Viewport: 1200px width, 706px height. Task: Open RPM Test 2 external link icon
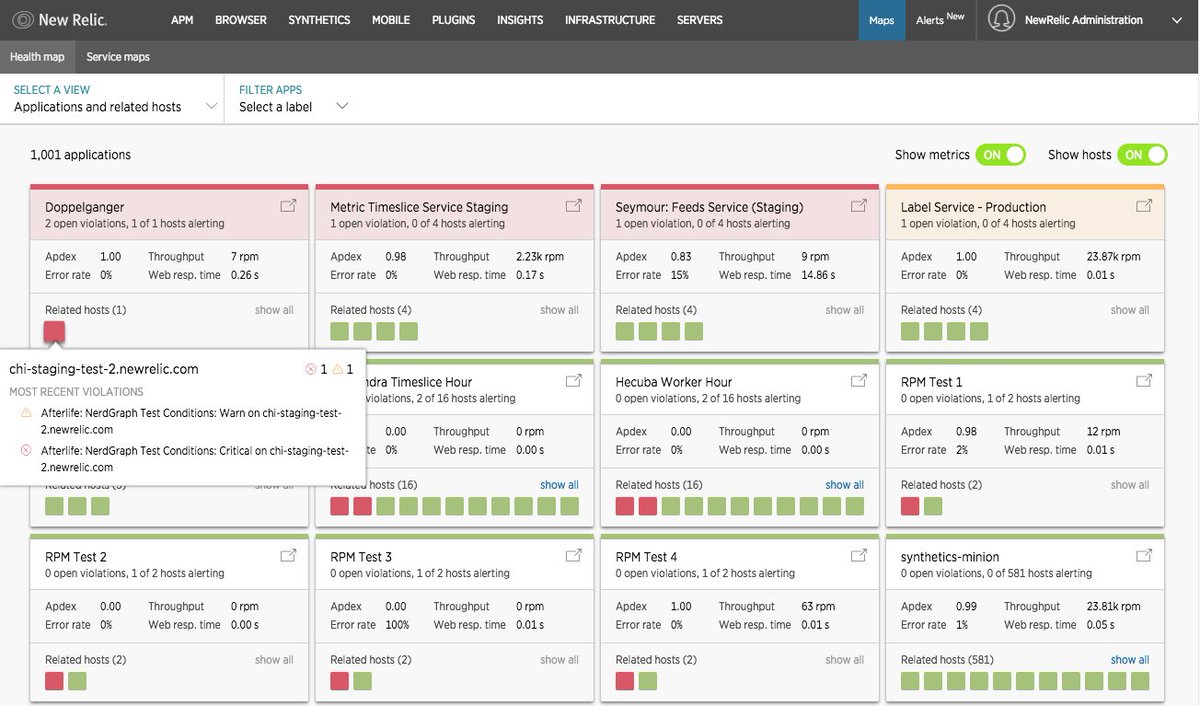(288, 556)
